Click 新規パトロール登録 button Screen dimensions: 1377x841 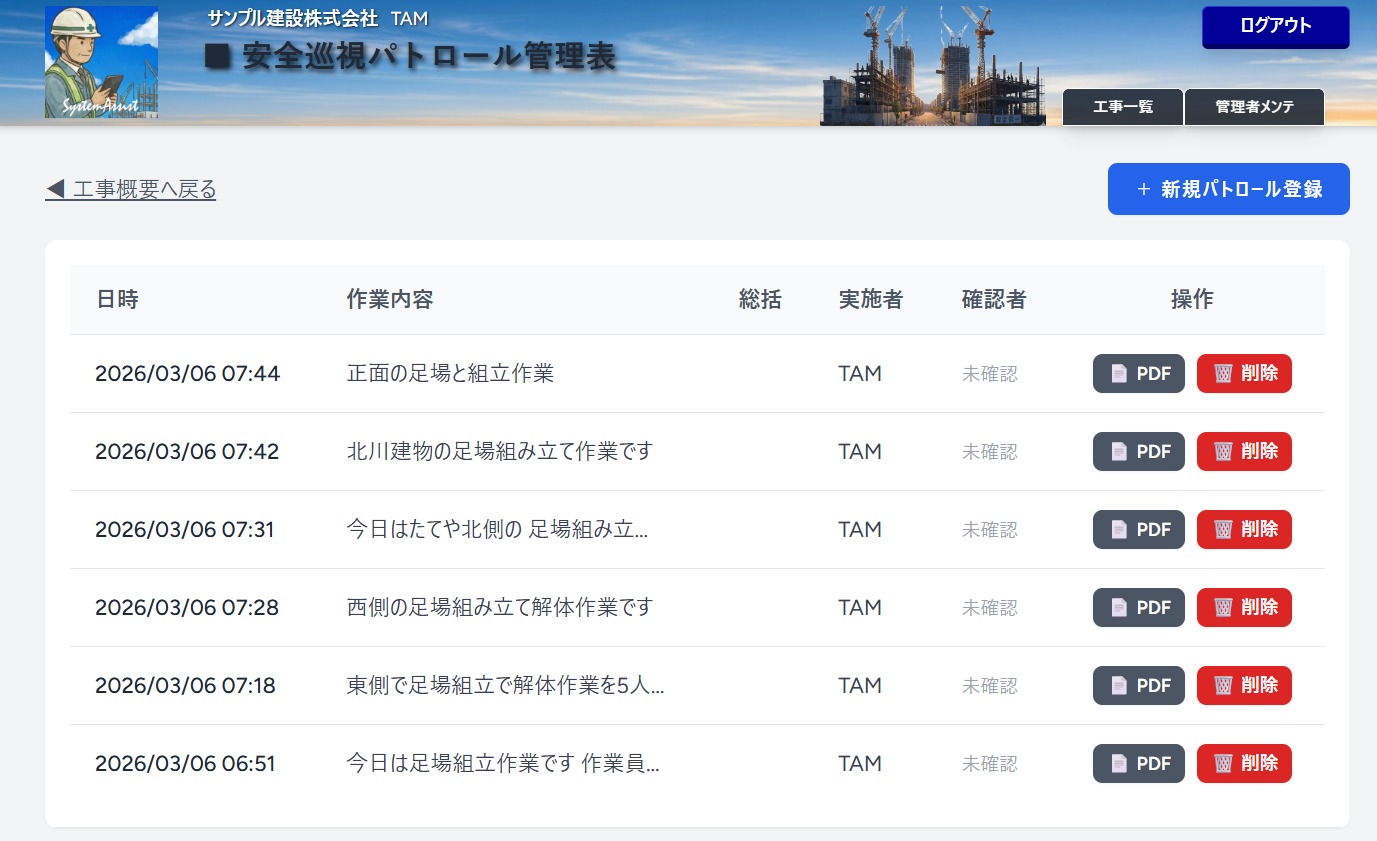1228,189
